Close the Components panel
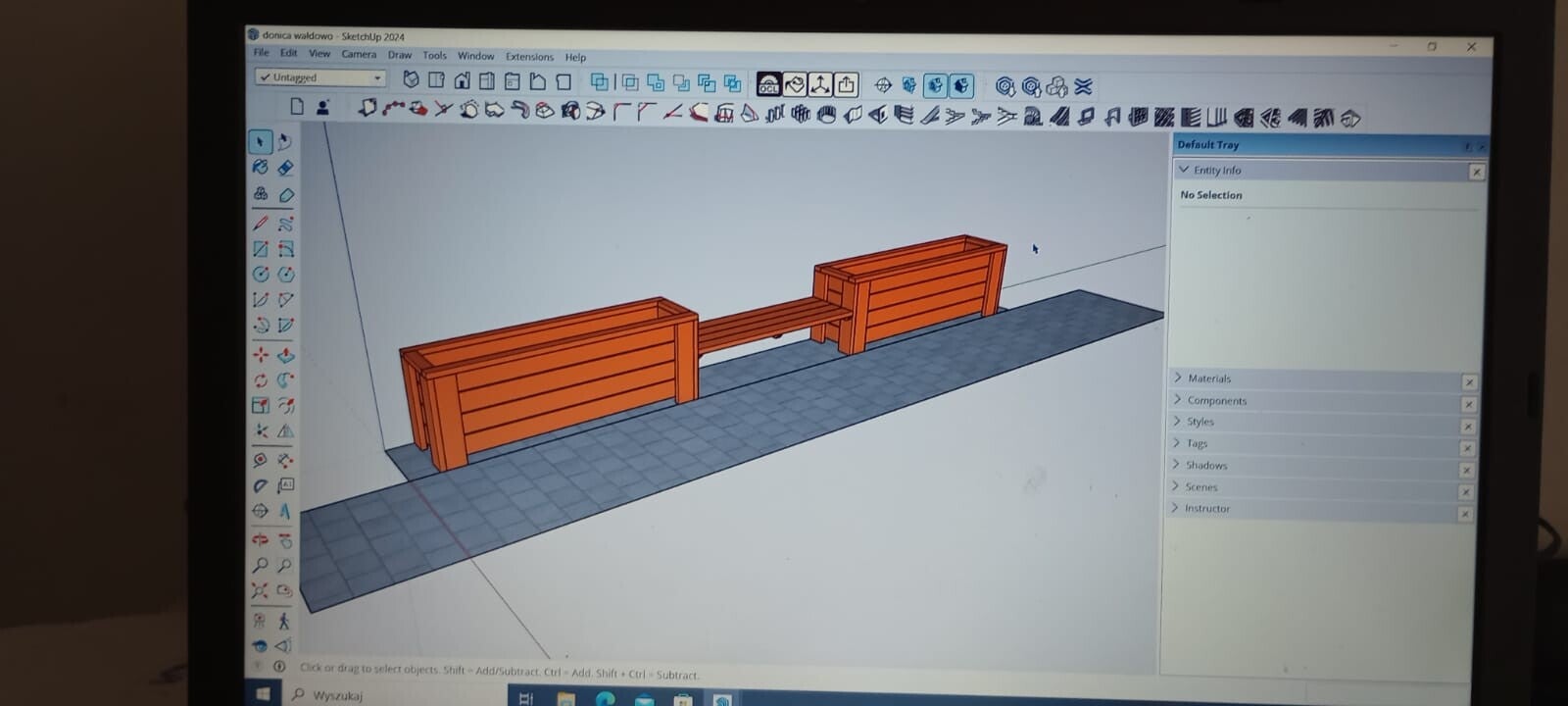 coord(1468,404)
